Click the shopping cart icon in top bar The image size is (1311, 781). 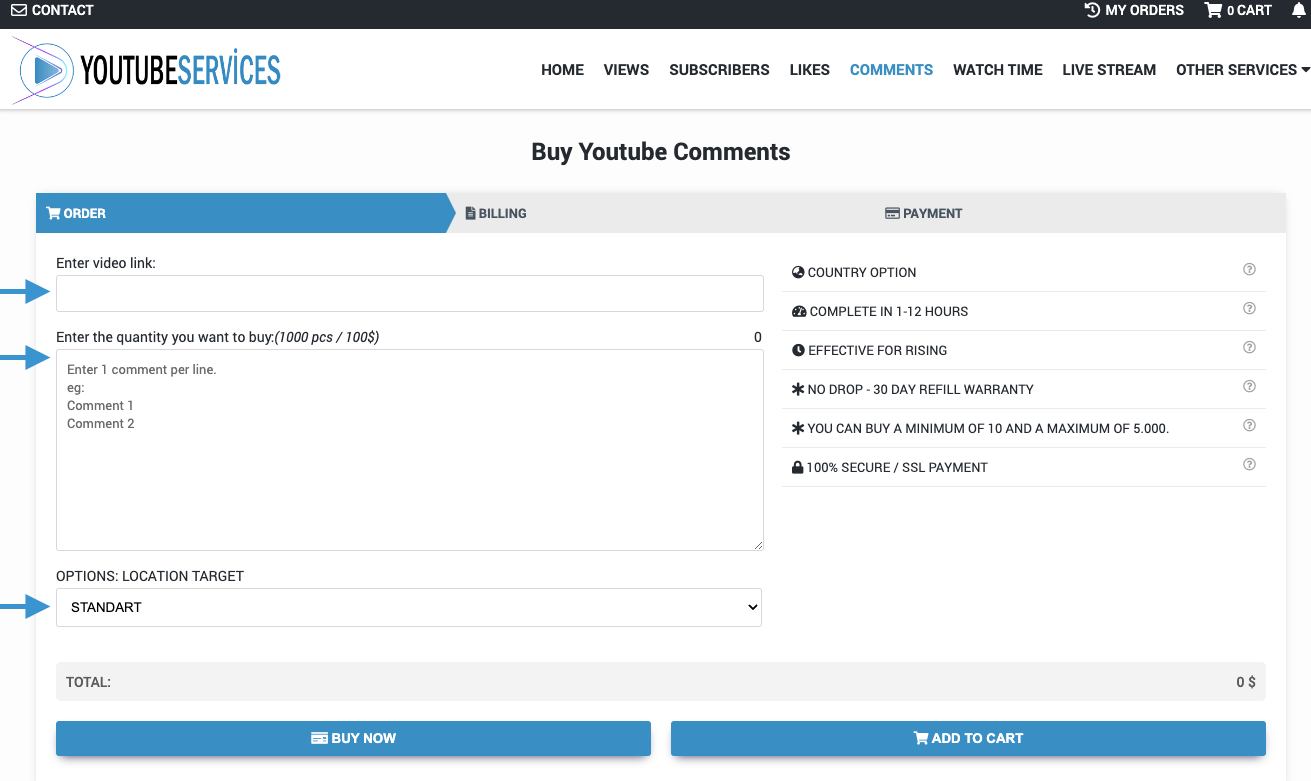(x=1214, y=10)
